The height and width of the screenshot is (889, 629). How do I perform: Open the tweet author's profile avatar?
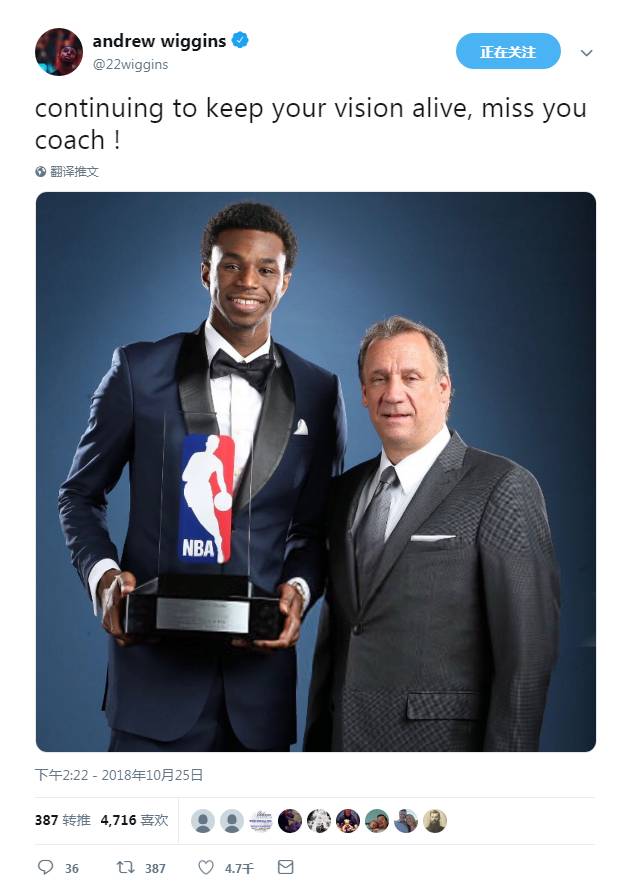pyautogui.click(x=59, y=52)
